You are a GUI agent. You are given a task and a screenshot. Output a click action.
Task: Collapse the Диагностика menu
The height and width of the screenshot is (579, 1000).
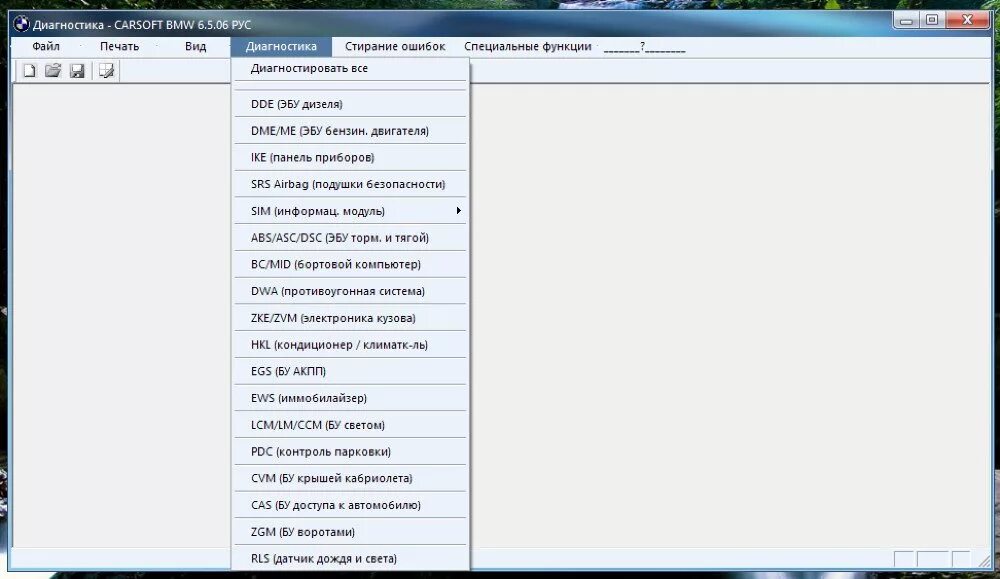pyautogui.click(x=281, y=47)
